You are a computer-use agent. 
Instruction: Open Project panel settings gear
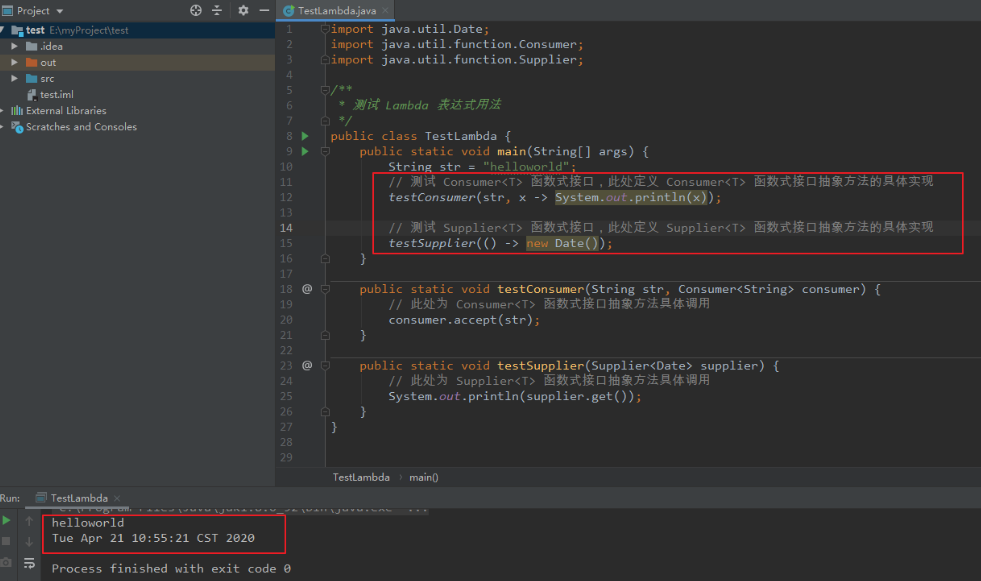coord(243,10)
